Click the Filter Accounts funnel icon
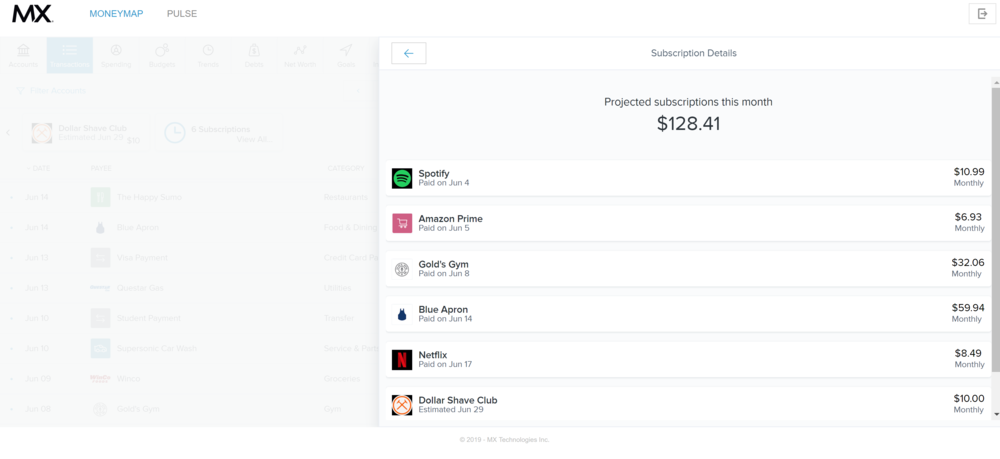Image resolution: width=1000 pixels, height=459 pixels. click(x=20, y=91)
